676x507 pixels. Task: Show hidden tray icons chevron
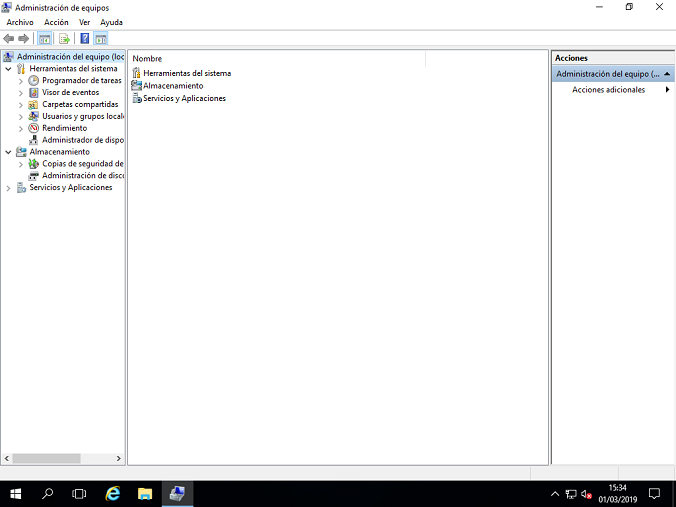[x=555, y=494]
